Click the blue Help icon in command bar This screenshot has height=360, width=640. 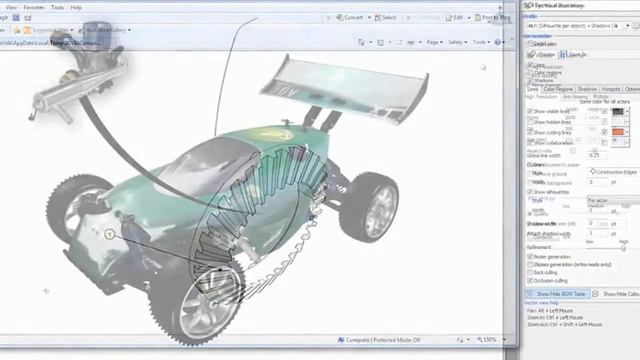coord(498,42)
